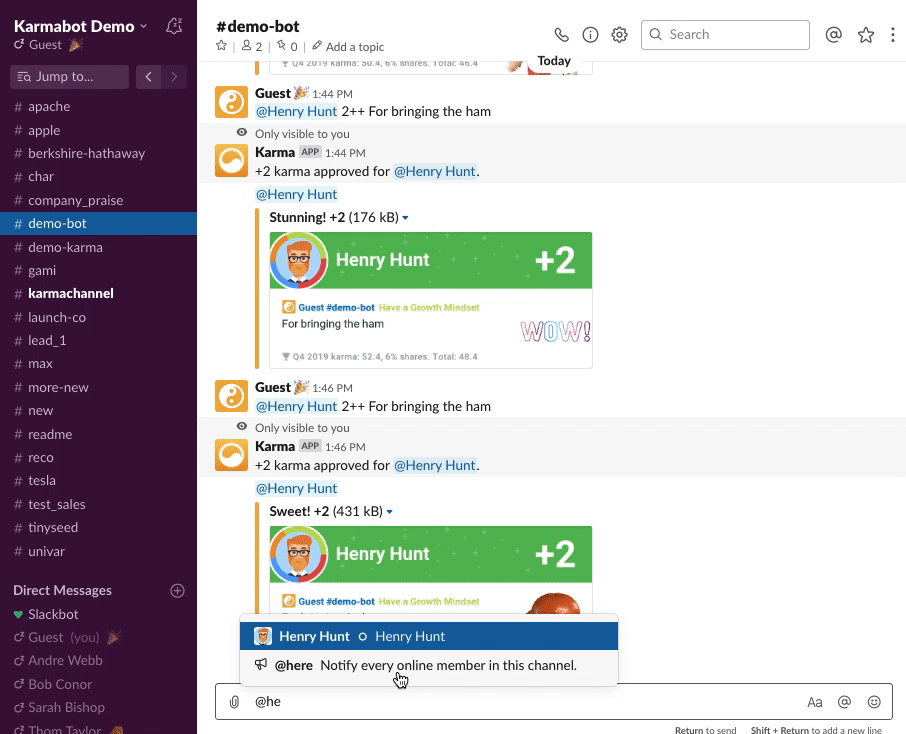Click the Search field

(x=725, y=35)
